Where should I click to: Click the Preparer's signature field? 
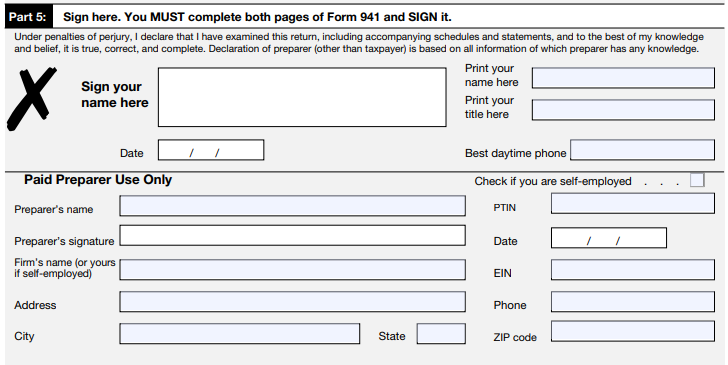(x=292, y=235)
